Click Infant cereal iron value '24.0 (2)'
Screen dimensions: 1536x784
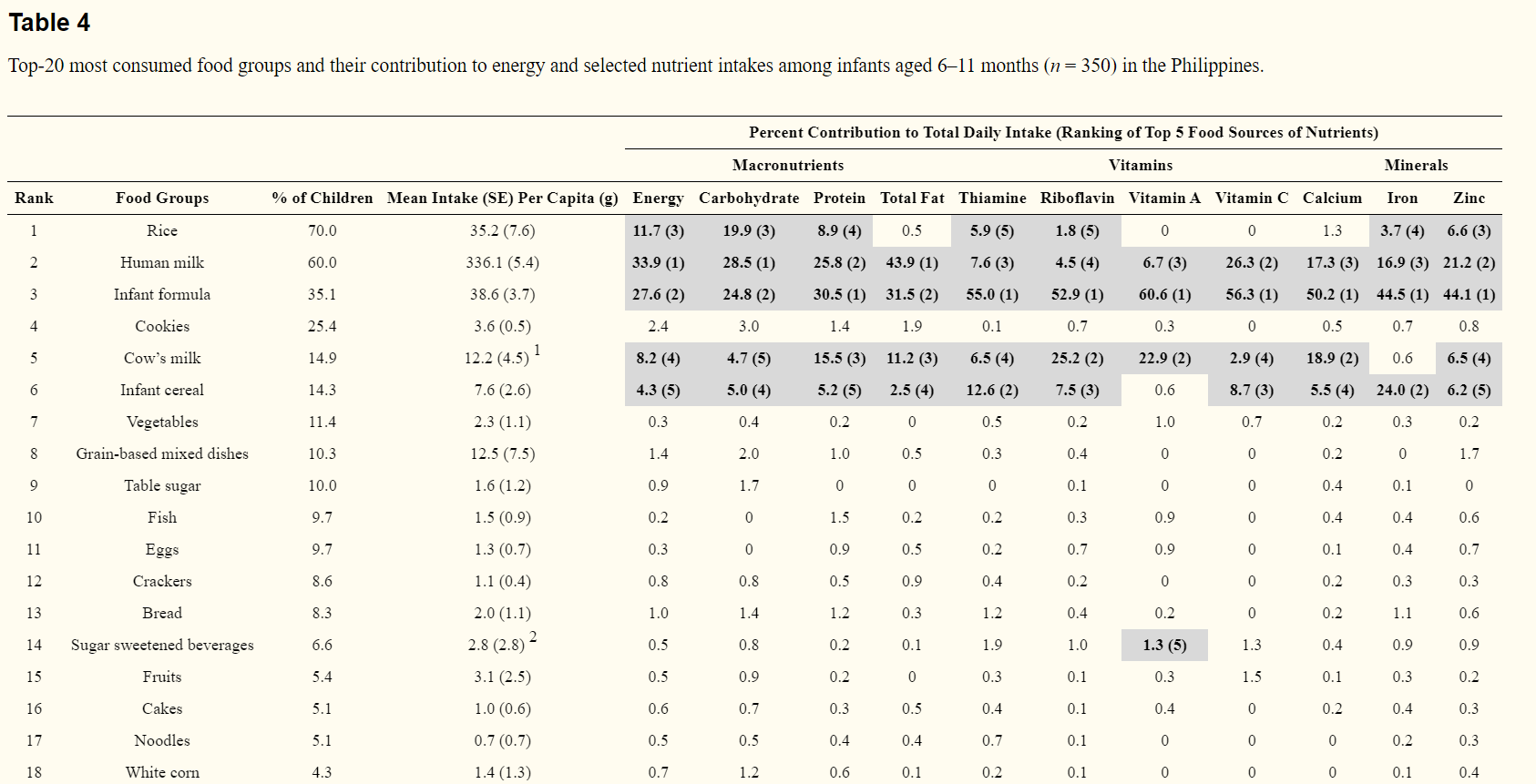click(x=1402, y=391)
